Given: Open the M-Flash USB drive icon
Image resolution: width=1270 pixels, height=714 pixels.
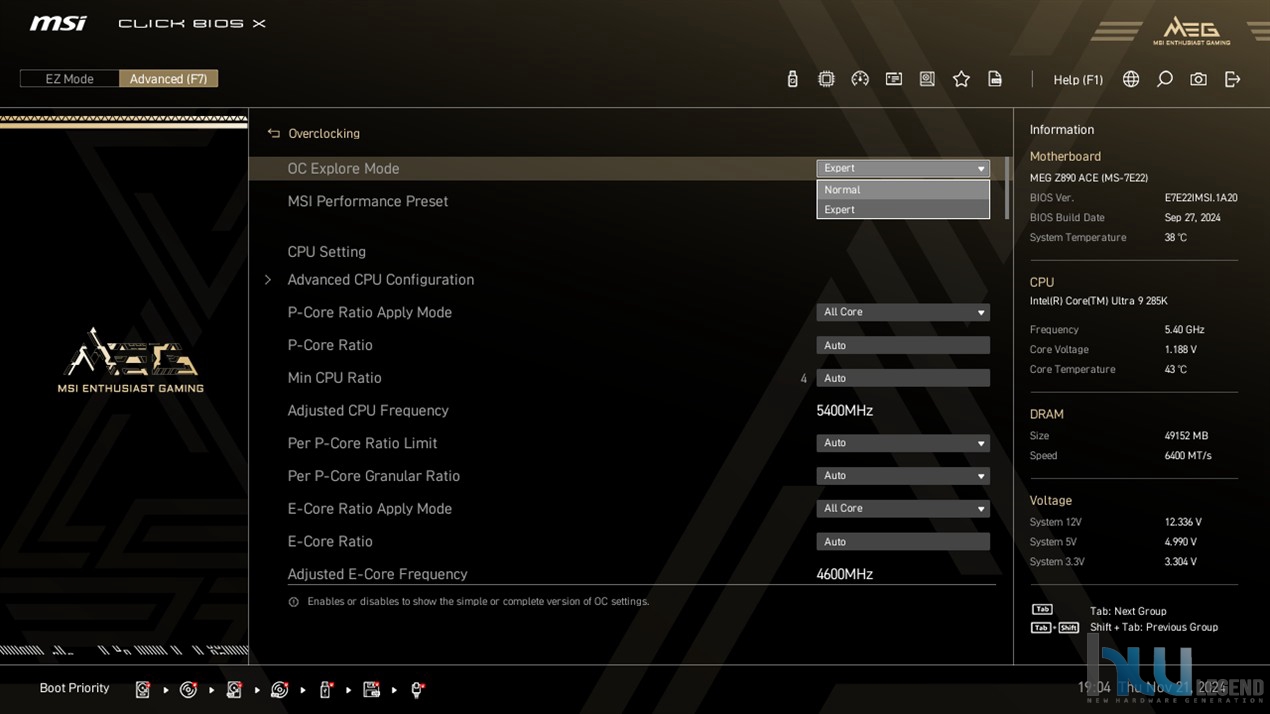Looking at the screenshot, I should click(x=792, y=79).
